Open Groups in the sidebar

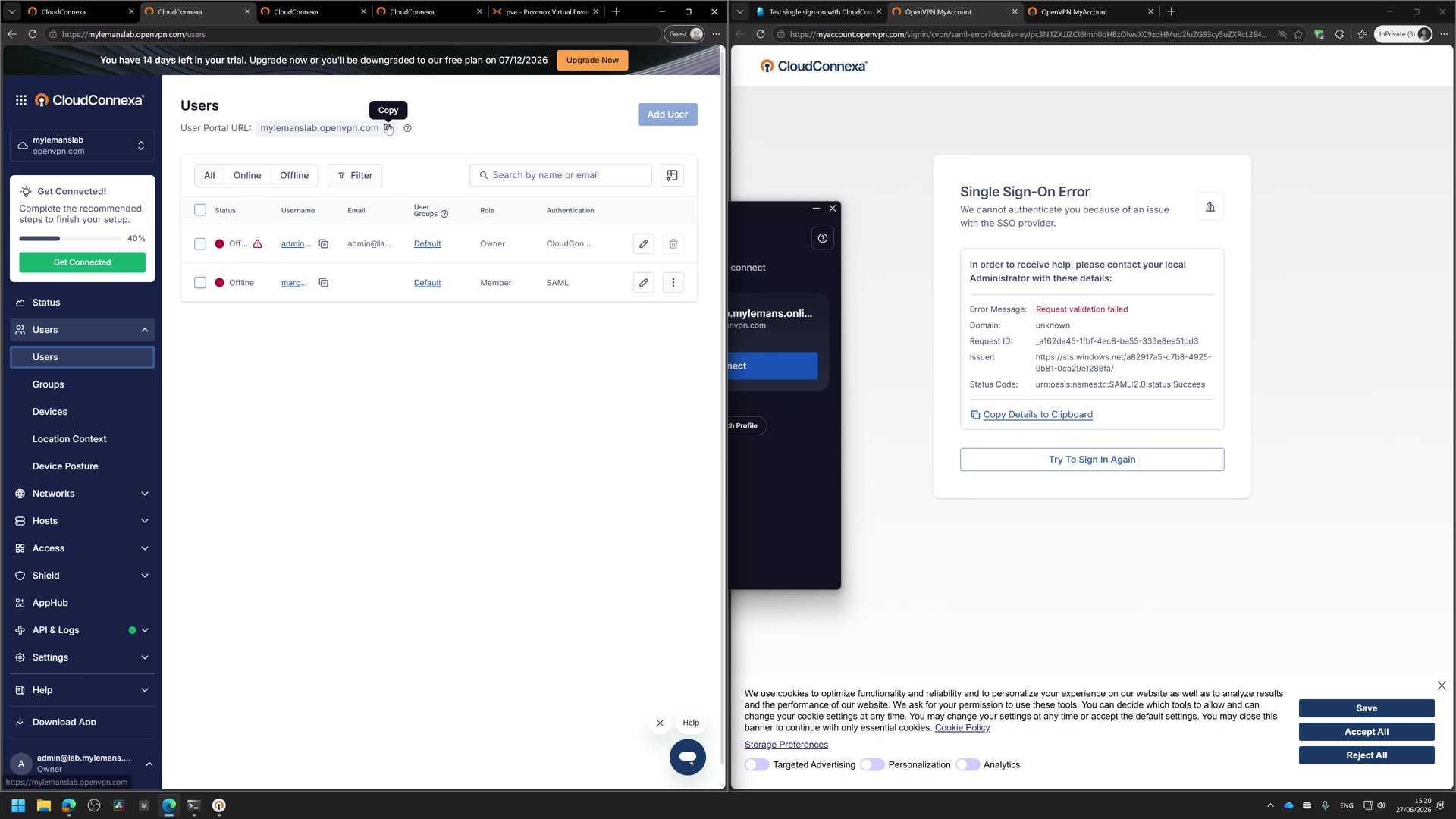[82, 384]
